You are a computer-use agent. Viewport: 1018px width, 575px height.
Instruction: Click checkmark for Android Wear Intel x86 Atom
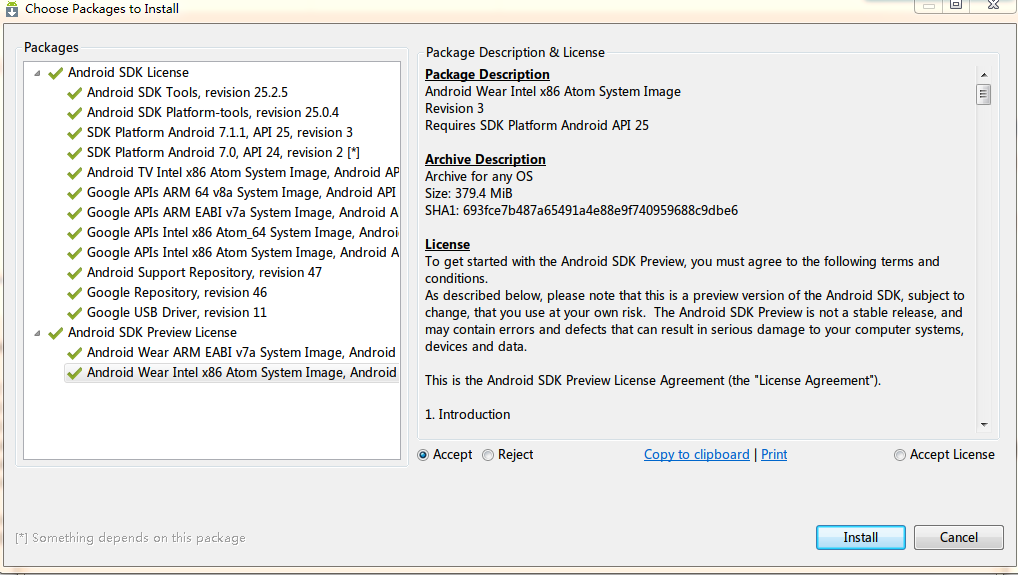[75, 373]
